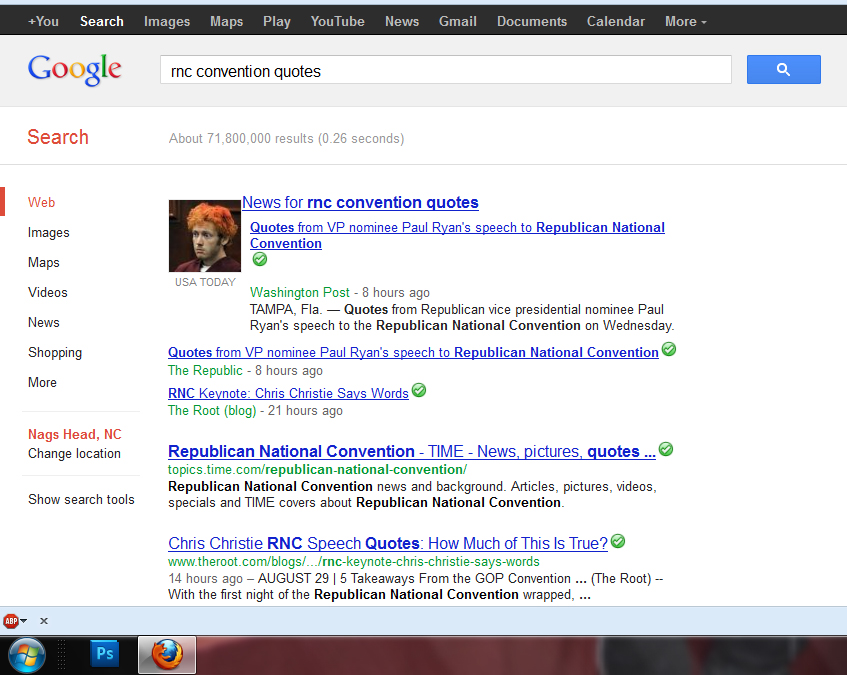The height and width of the screenshot is (675, 847).
Task: Open The Republic Paul Ryan quotes link
Action: (x=413, y=353)
